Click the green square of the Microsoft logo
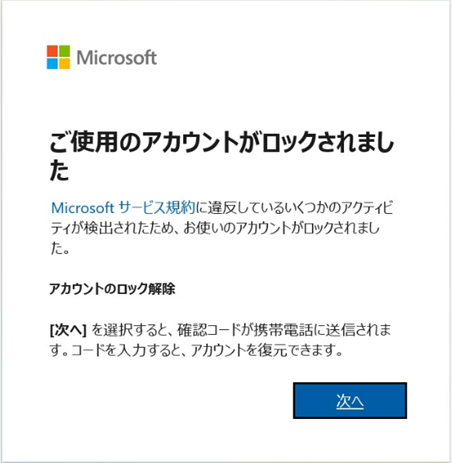This screenshot has height=463, width=452. (65, 51)
